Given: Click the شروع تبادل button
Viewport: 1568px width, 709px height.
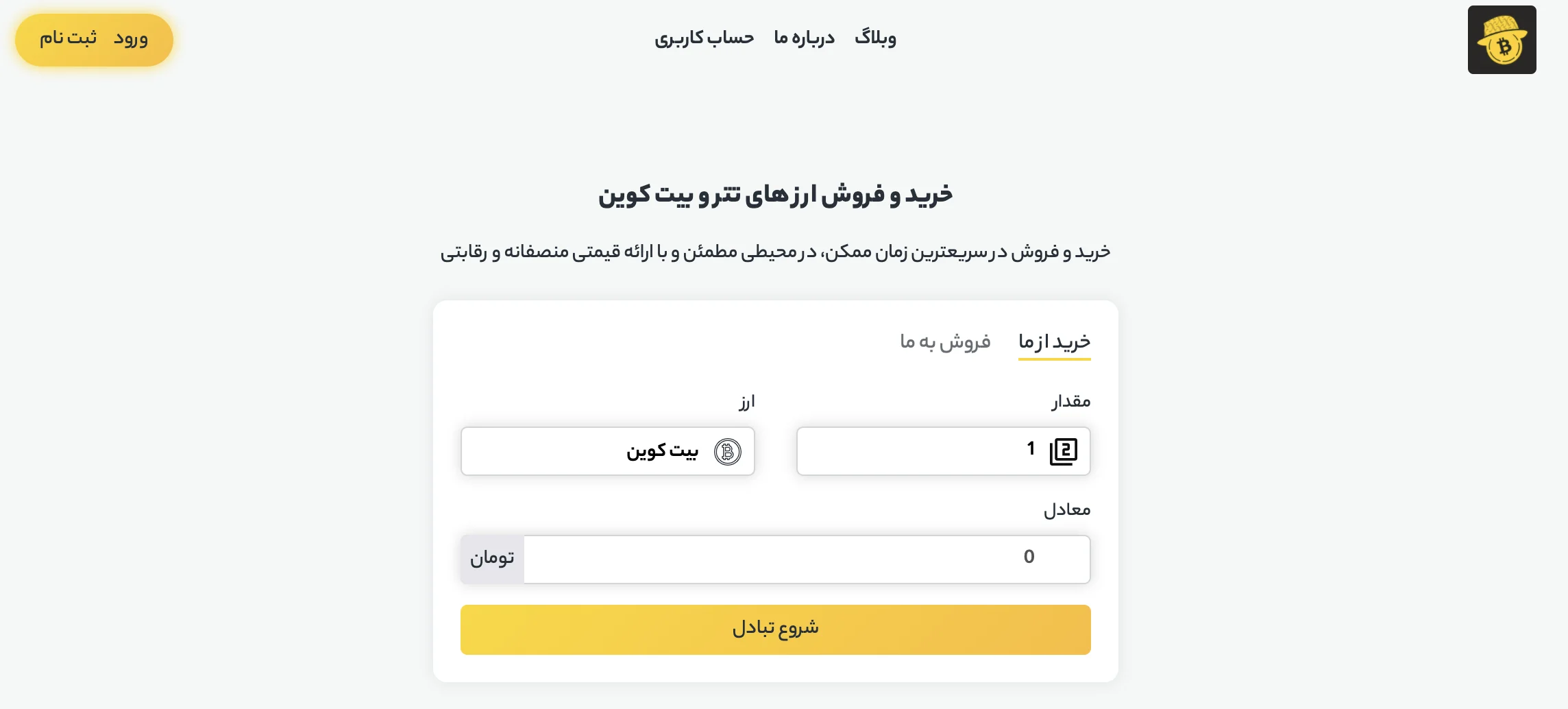Looking at the screenshot, I should 775,629.
